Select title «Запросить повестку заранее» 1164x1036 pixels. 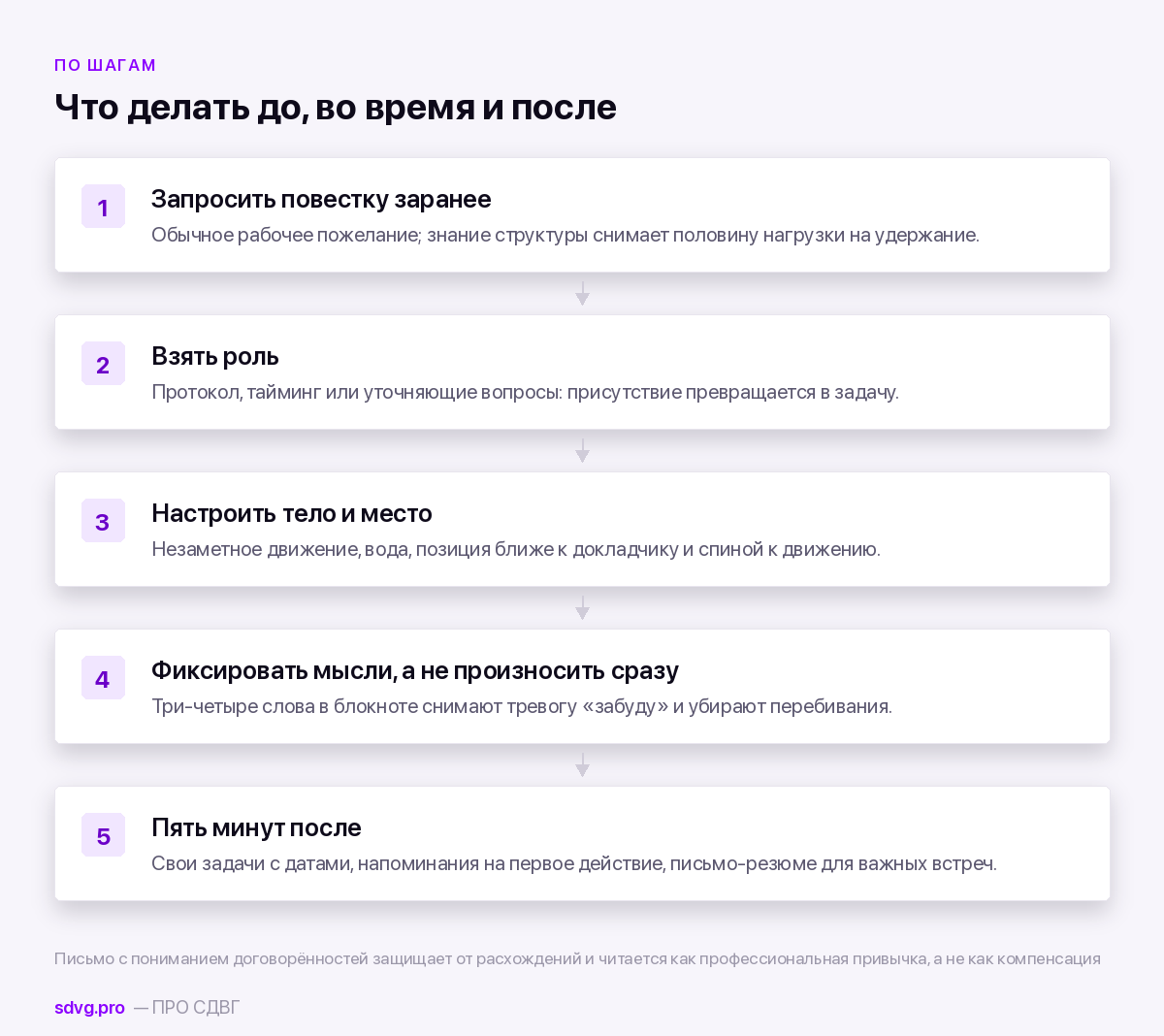tap(321, 199)
